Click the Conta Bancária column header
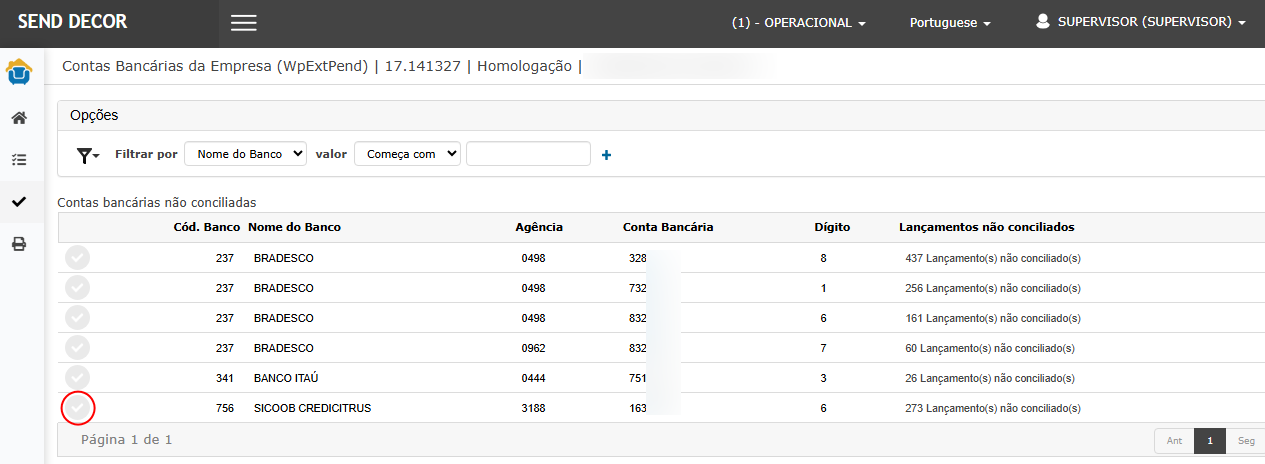Viewport: 1265px width, 464px height. 668,227
